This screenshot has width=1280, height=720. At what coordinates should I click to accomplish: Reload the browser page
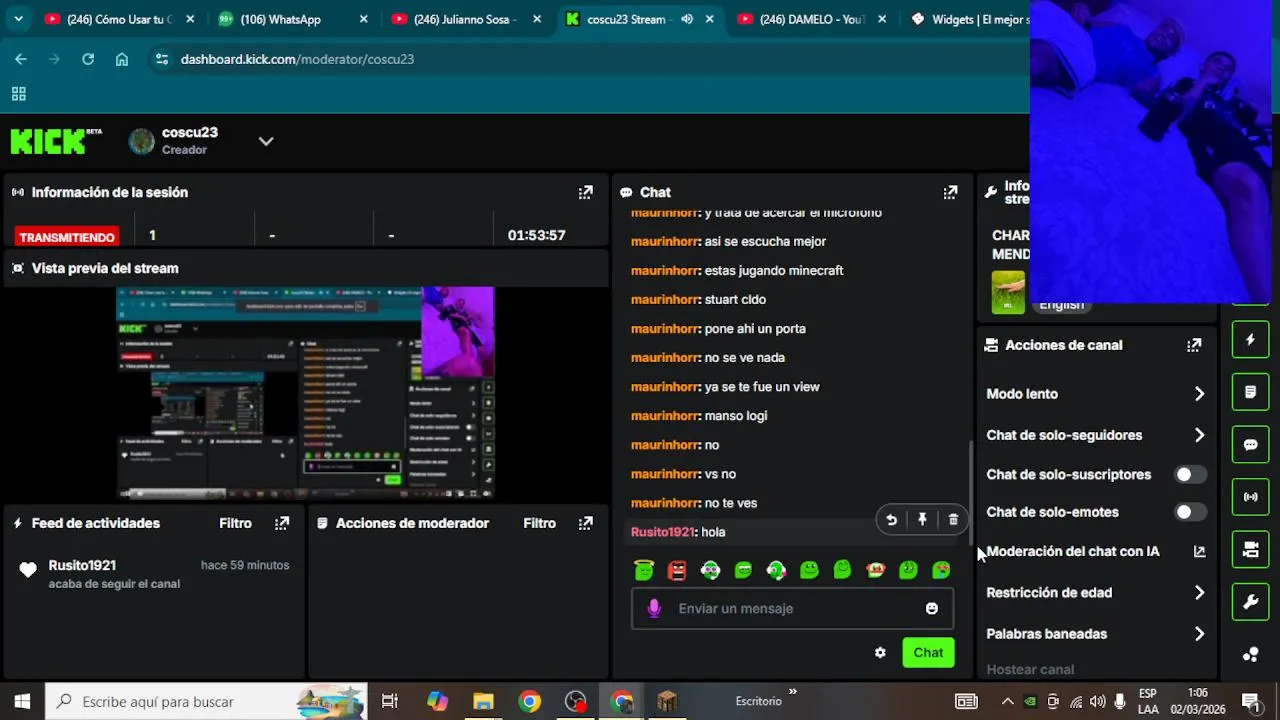point(88,59)
